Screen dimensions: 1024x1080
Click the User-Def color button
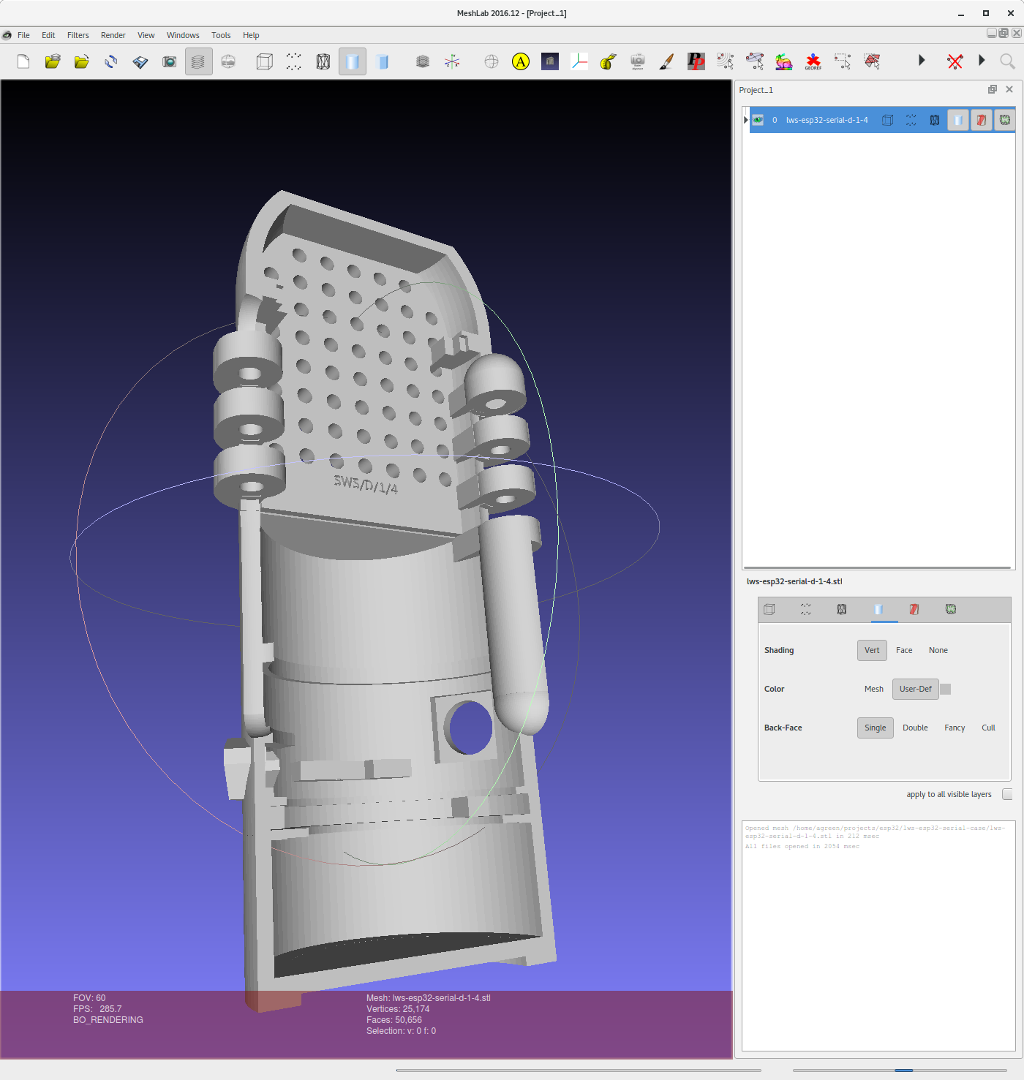click(x=915, y=689)
